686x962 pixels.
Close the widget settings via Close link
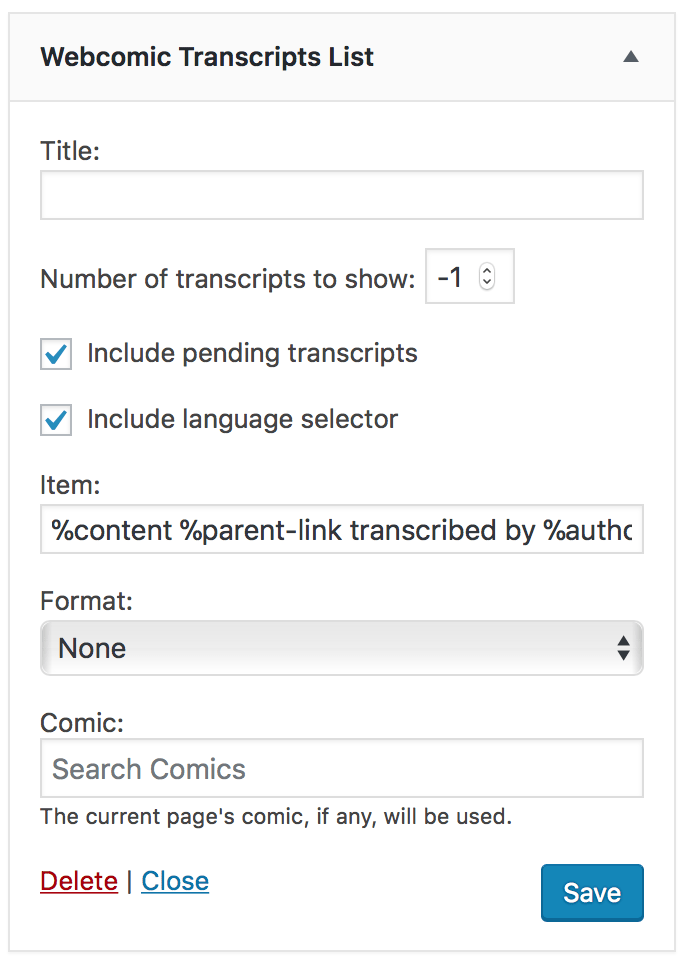[175, 881]
